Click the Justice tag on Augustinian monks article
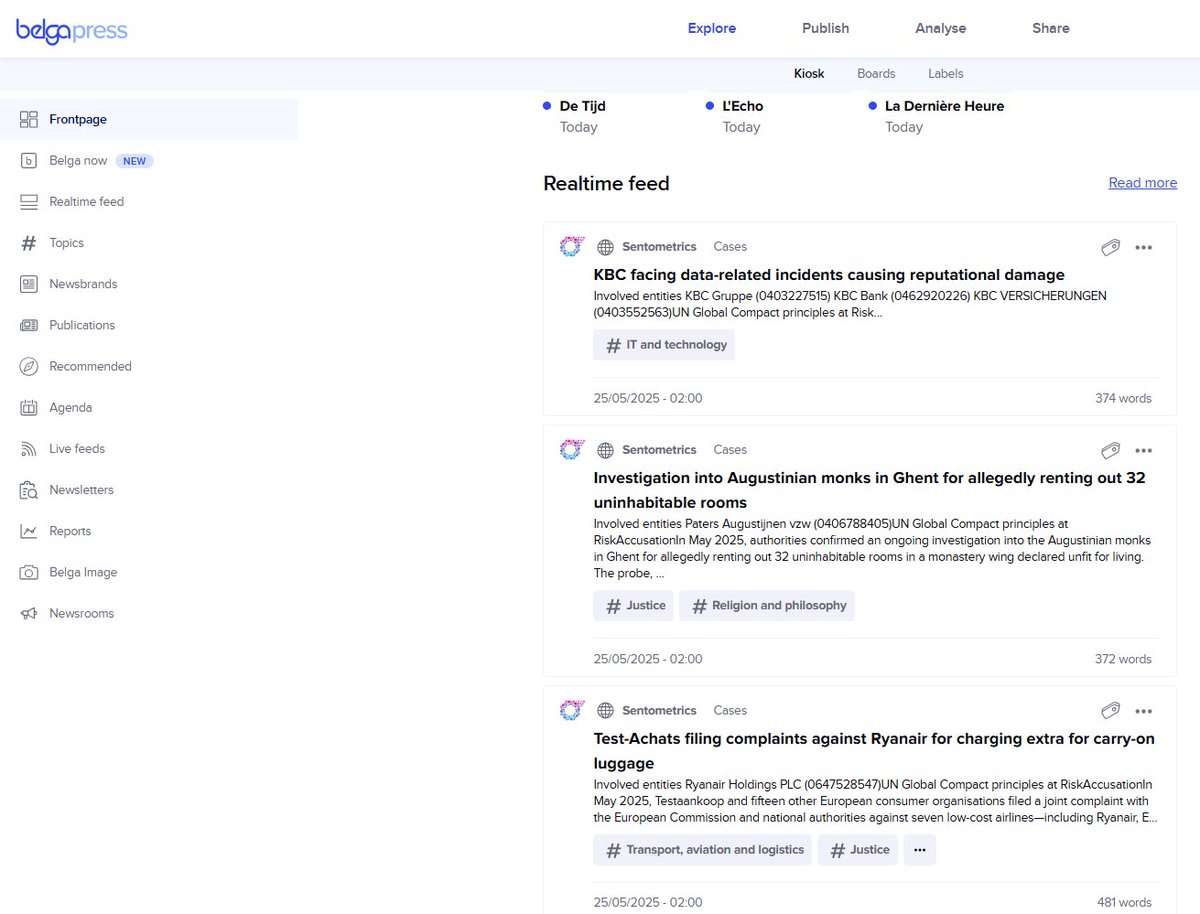The height and width of the screenshot is (914, 1200). click(633, 606)
